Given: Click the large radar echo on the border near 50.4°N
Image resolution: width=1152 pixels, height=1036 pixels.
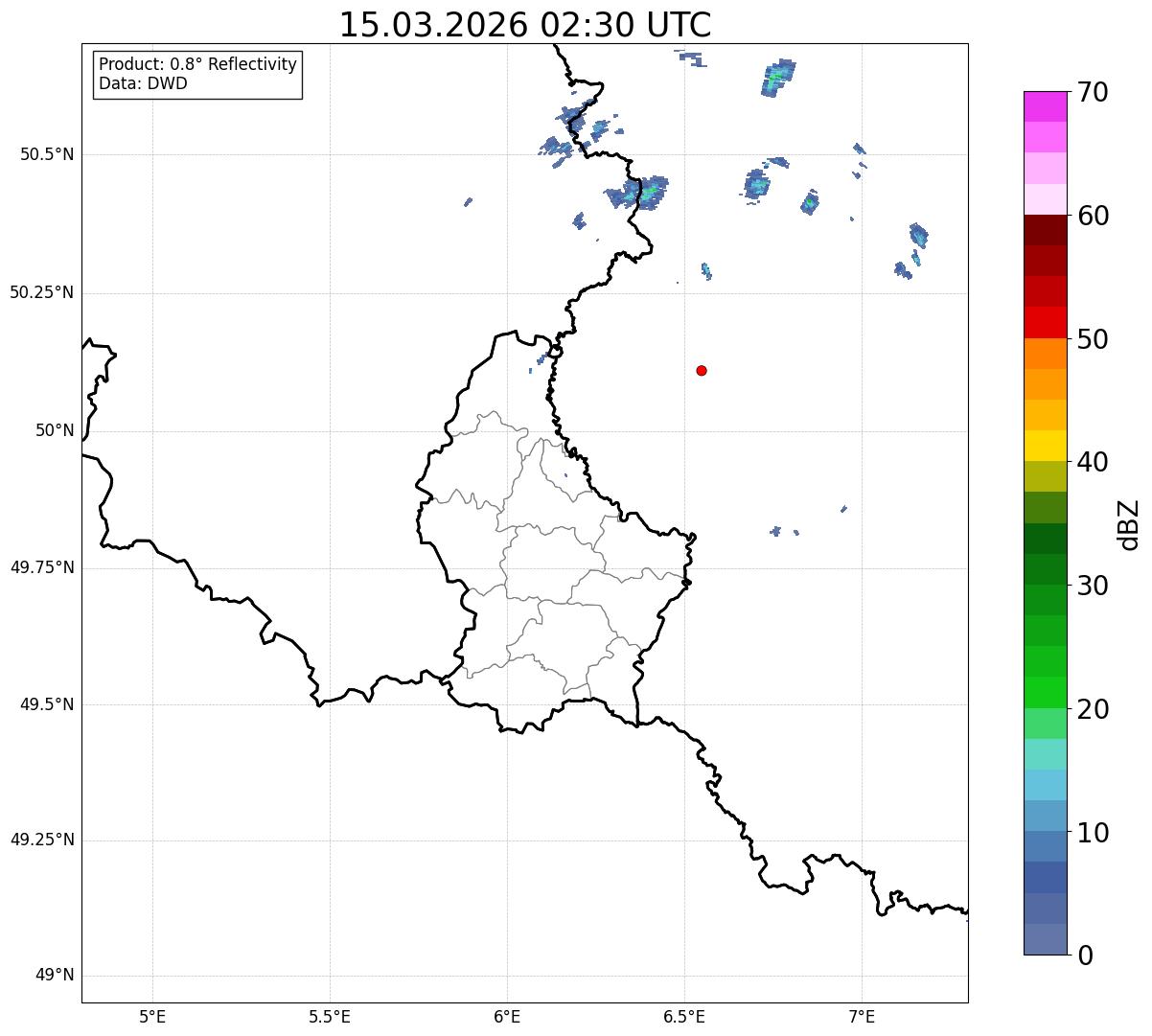Looking at the screenshot, I should coord(638,192).
